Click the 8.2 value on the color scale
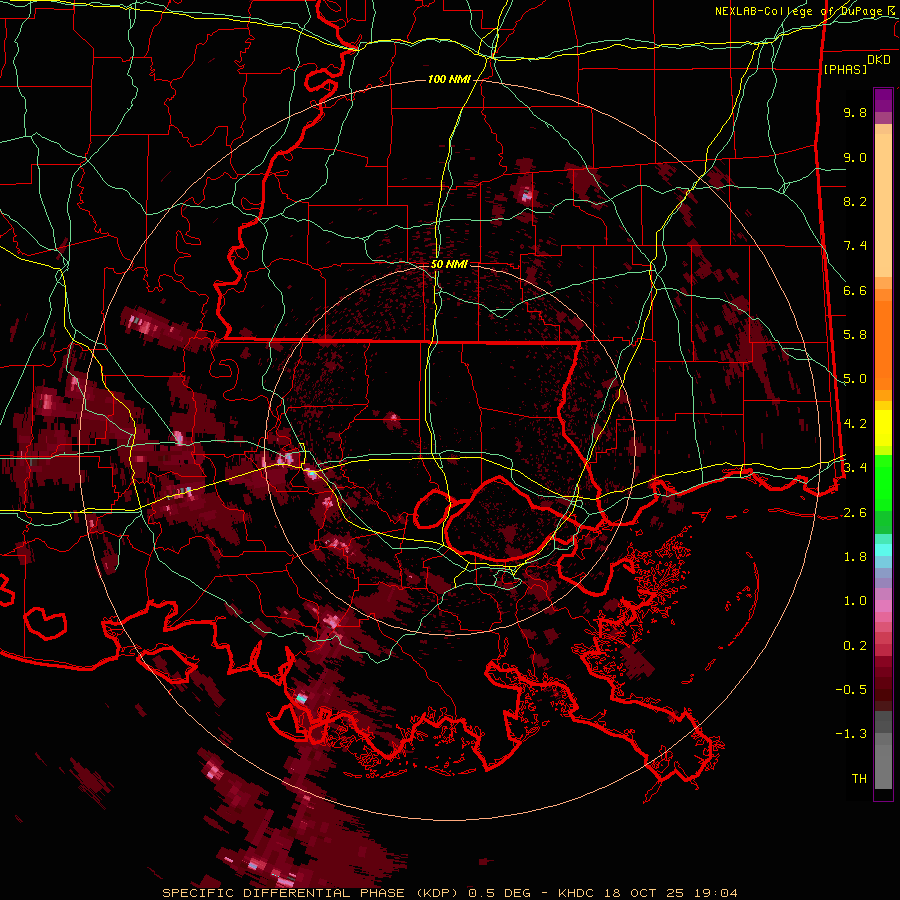 click(x=855, y=201)
